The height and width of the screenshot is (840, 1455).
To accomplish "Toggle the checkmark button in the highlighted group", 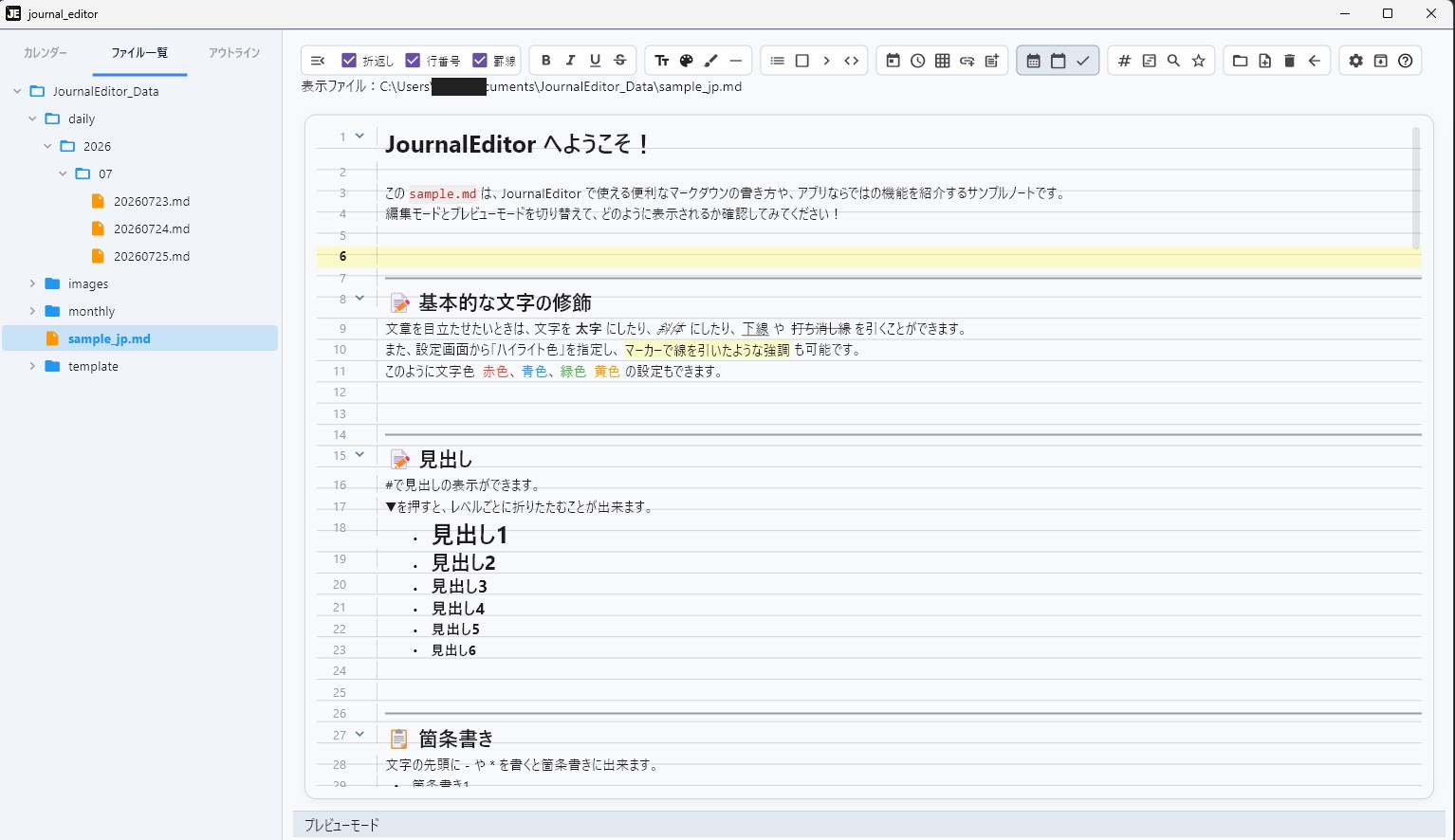I will pyautogui.click(x=1083, y=61).
